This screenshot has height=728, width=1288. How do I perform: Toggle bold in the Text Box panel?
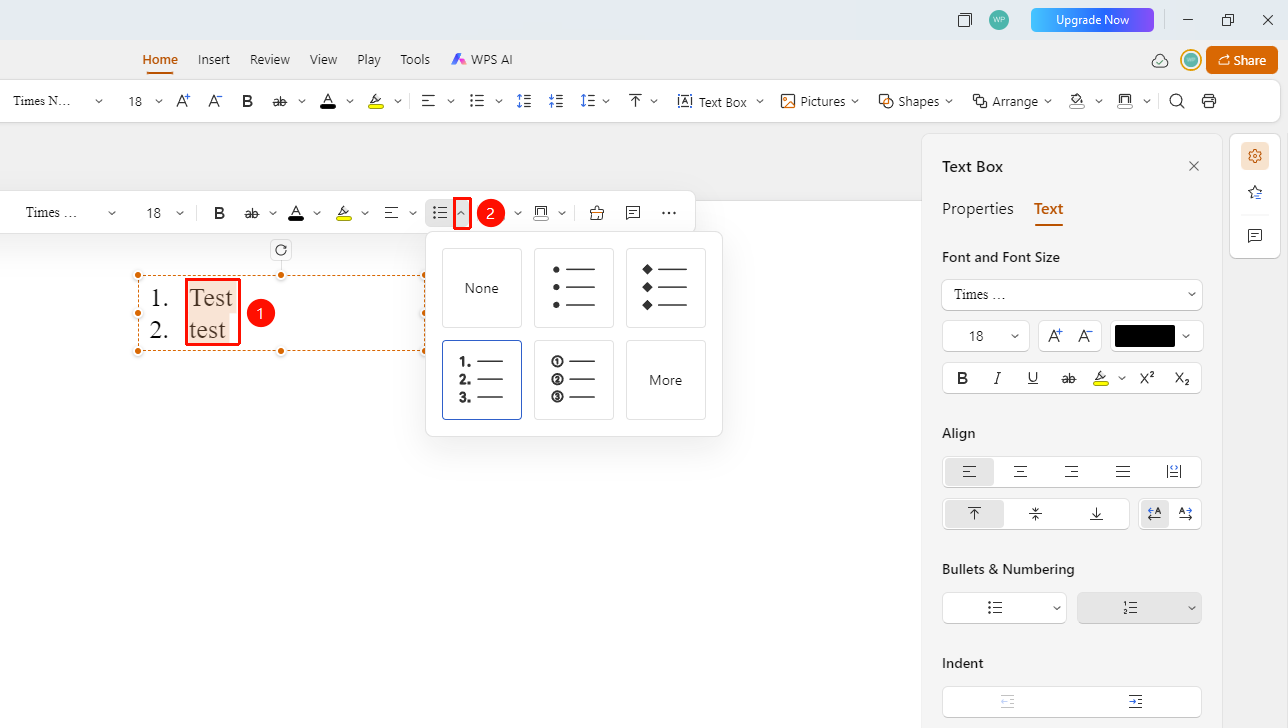coord(962,378)
